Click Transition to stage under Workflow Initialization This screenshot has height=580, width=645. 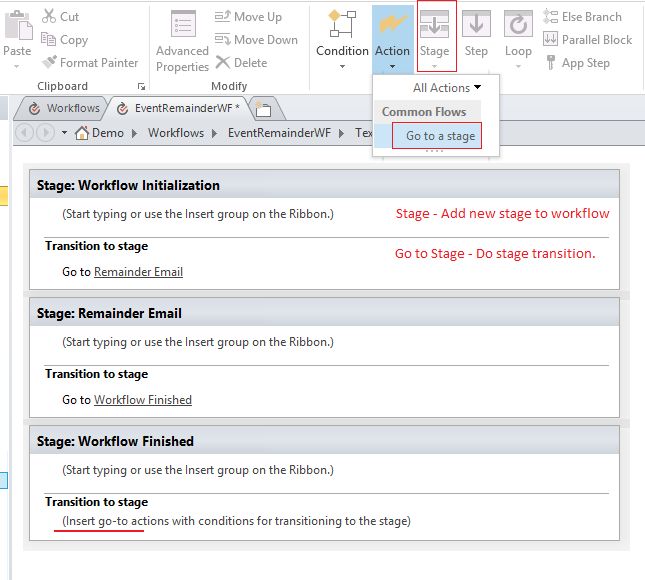97,246
